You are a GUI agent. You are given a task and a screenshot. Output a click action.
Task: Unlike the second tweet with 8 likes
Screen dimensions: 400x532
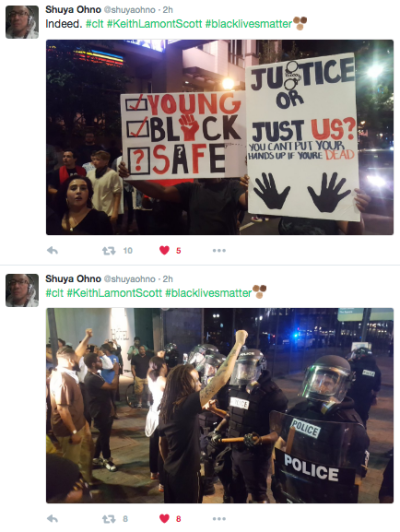click(165, 519)
